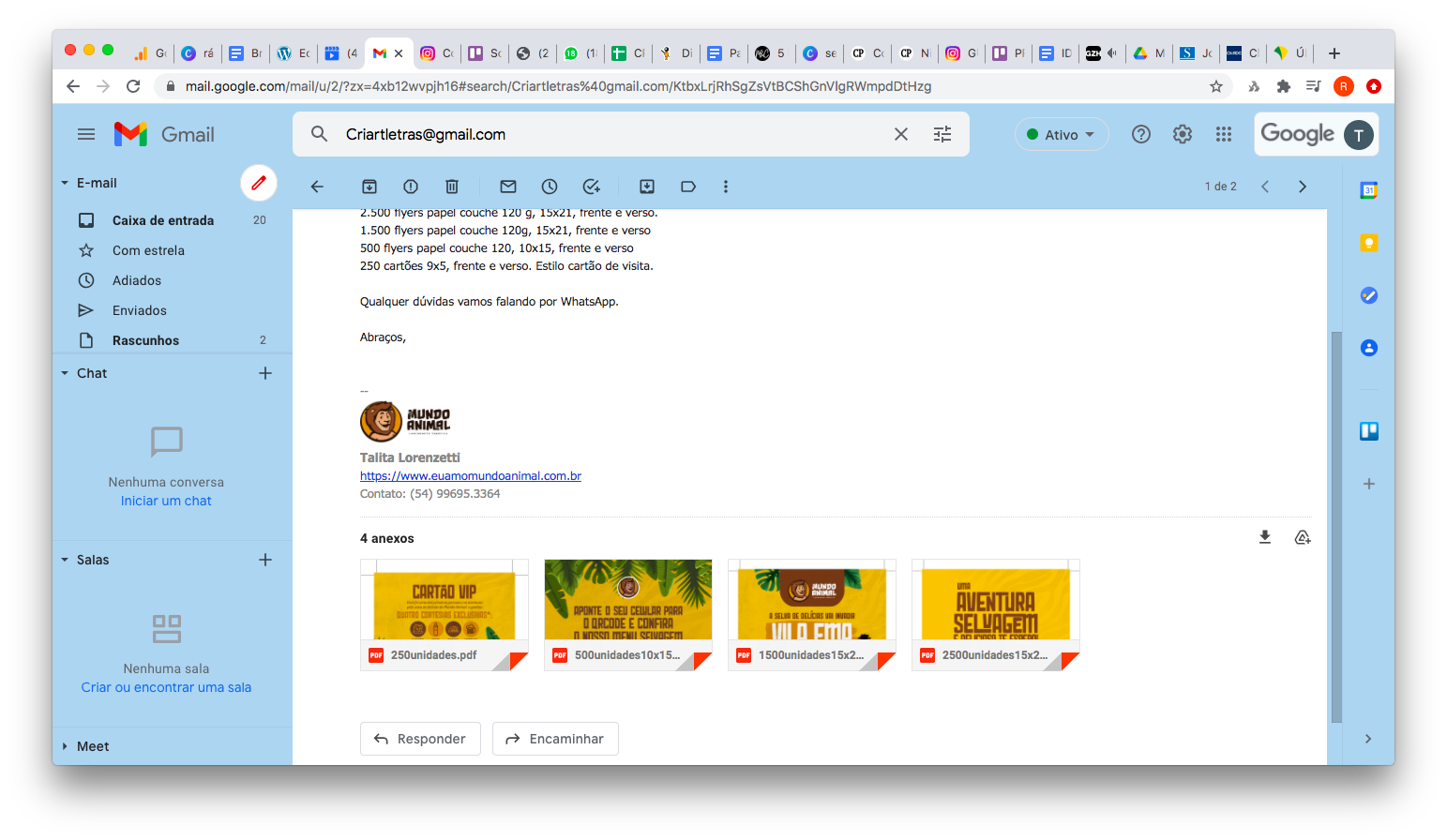Open the Google account avatar
Viewport: 1447px width, 840px height.
coord(1359,135)
